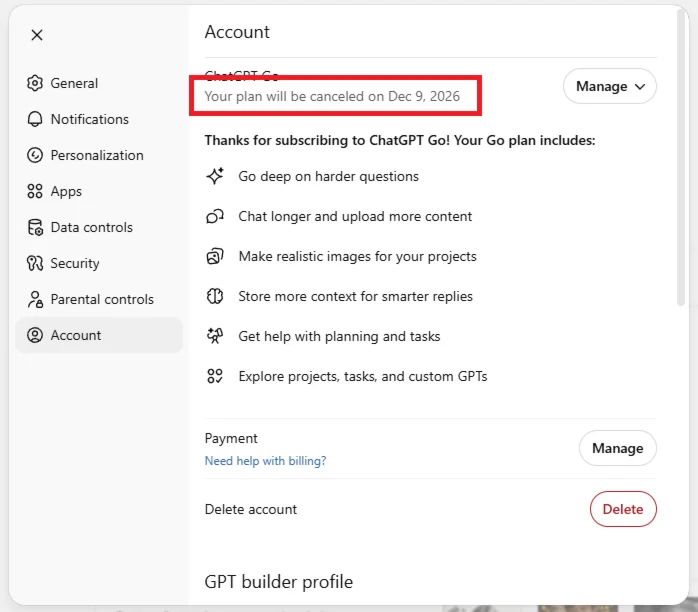Click the General gear icon
698x612 pixels.
(x=35, y=83)
